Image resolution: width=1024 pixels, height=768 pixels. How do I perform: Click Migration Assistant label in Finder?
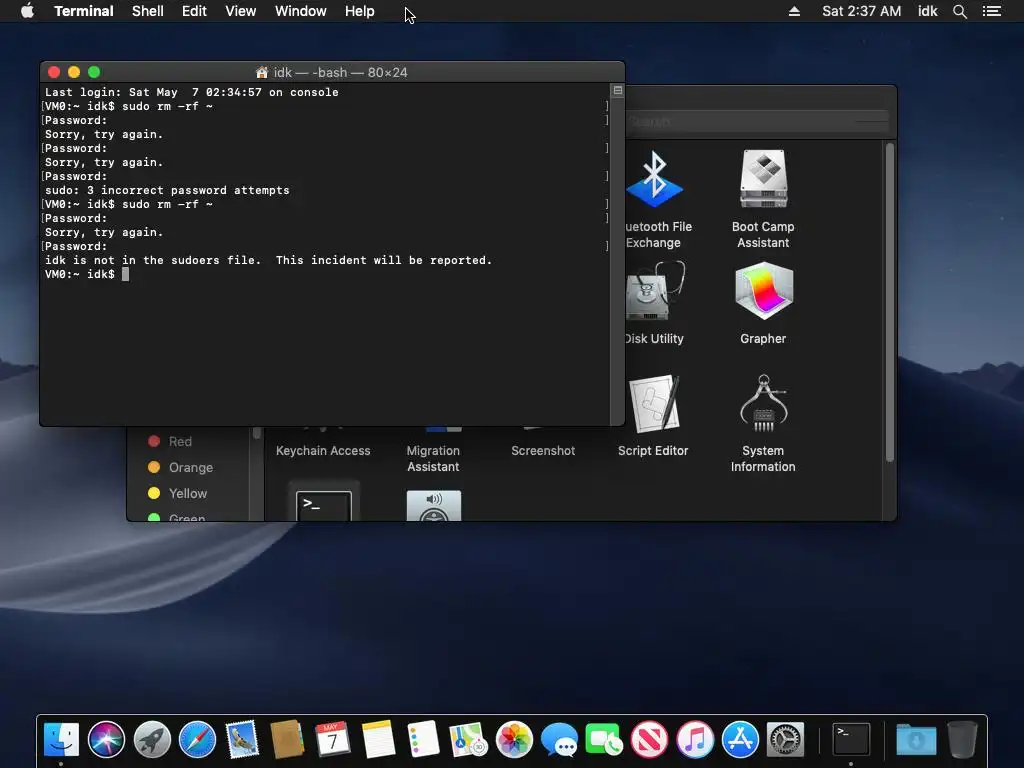tap(433, 458)
